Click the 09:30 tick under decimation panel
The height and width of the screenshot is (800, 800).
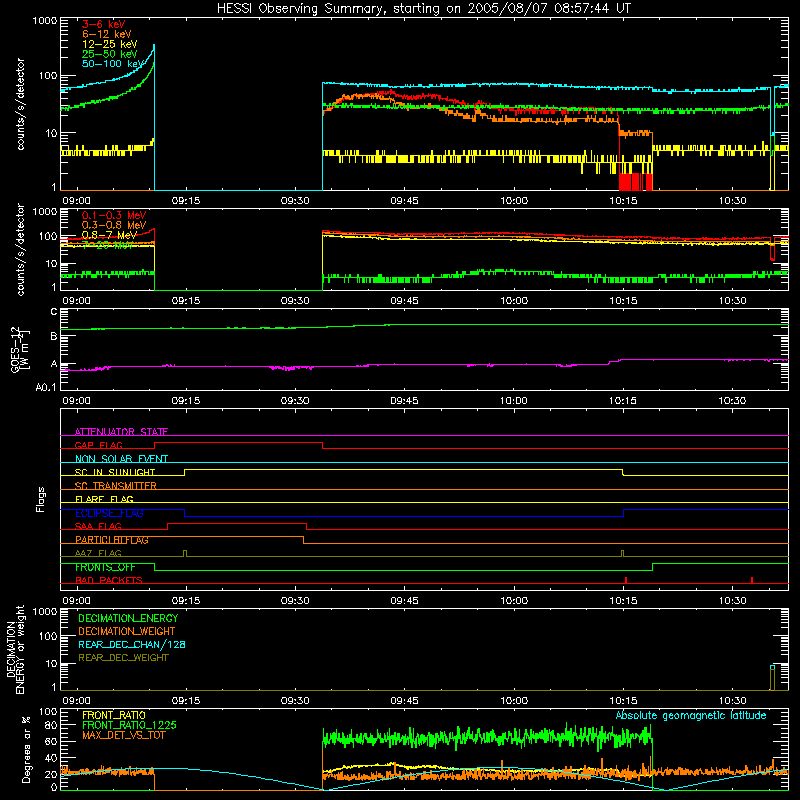click(x=295, y=701)
